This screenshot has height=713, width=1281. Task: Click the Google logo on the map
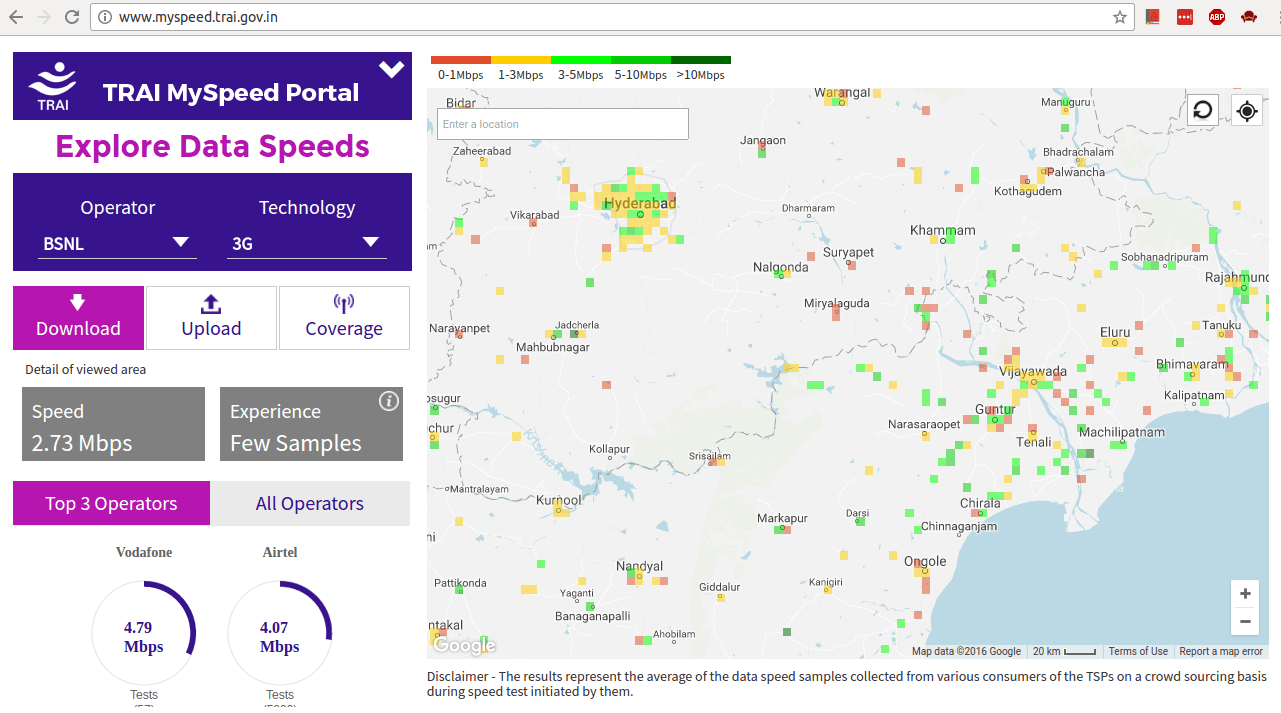(465, 645)
